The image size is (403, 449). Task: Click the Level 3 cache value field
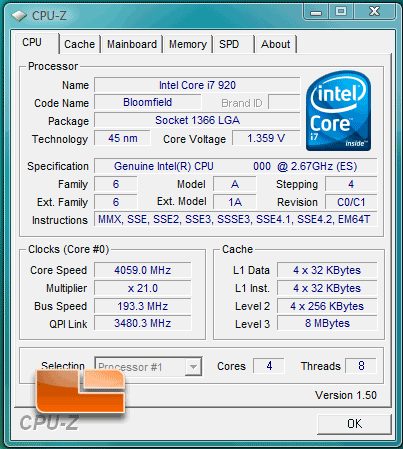327,323
